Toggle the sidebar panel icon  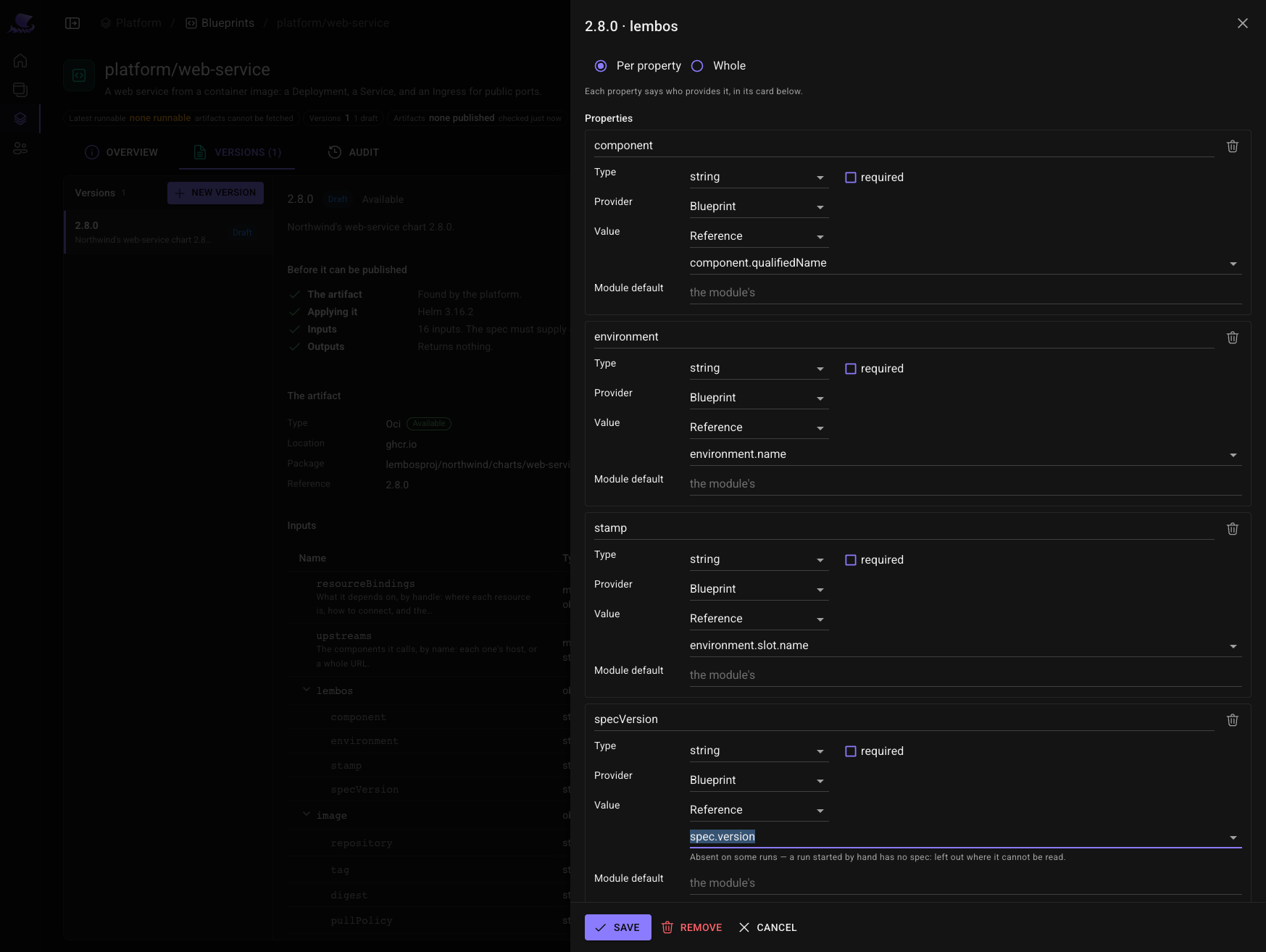click(72, 23)
